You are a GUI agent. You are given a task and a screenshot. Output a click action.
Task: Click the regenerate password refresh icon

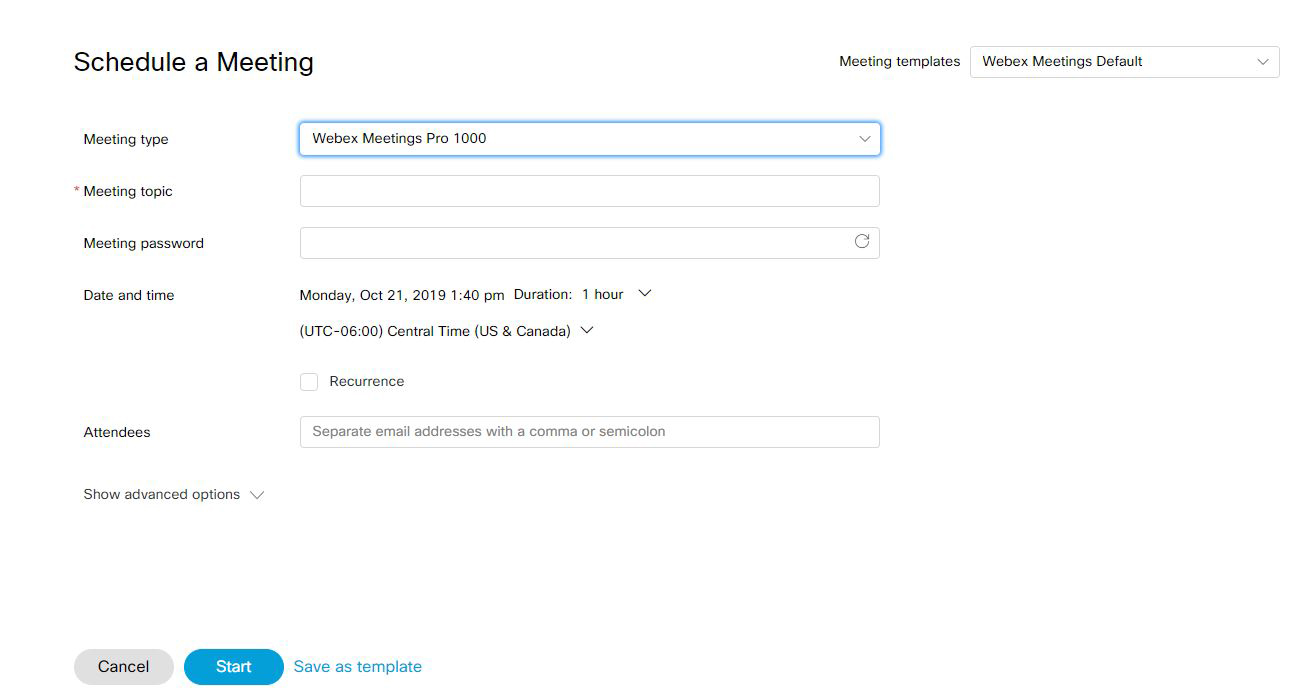[861, 241]
